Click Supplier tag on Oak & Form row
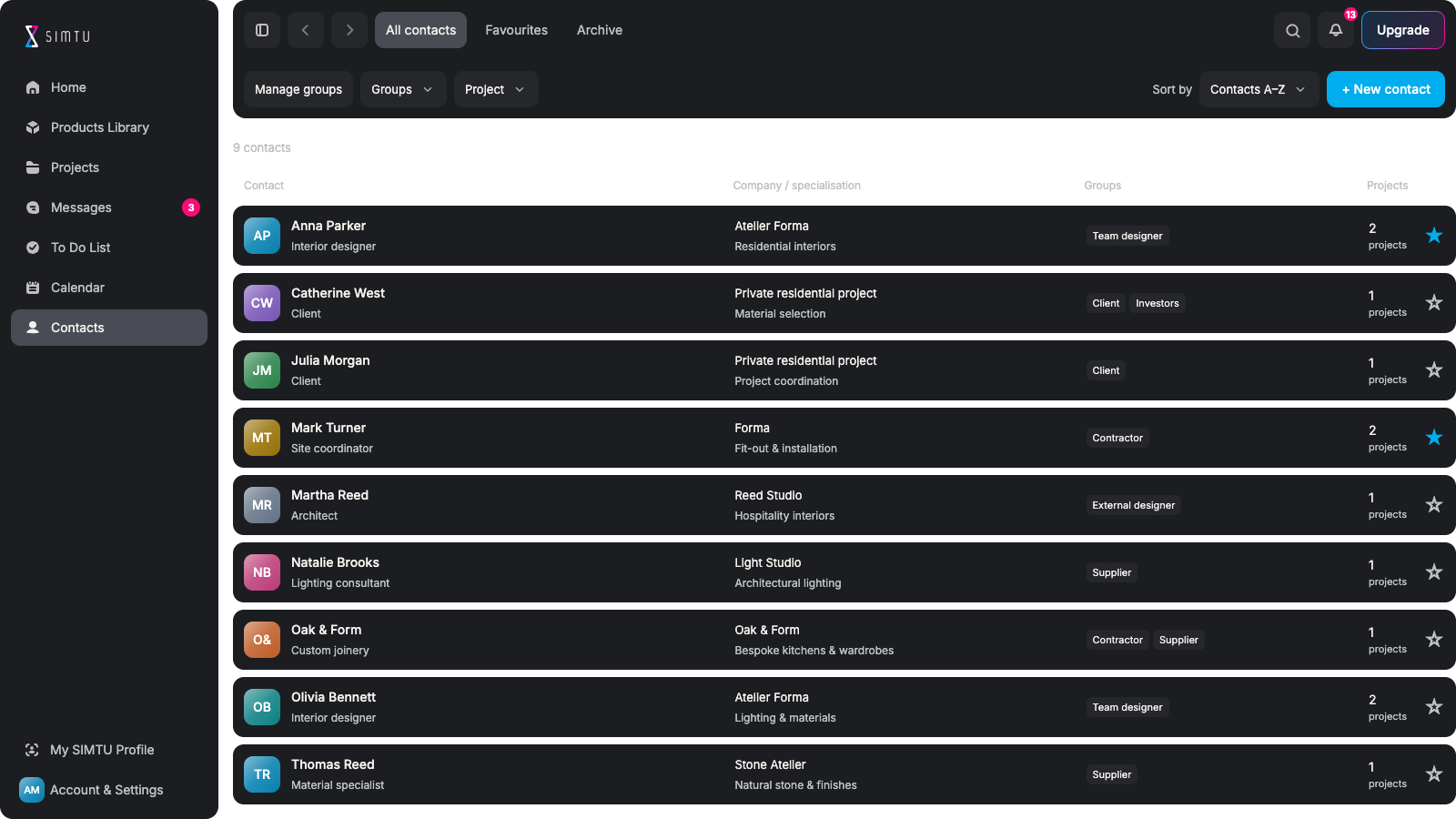Screen dimensions: 1456x819 point(1178,640)
